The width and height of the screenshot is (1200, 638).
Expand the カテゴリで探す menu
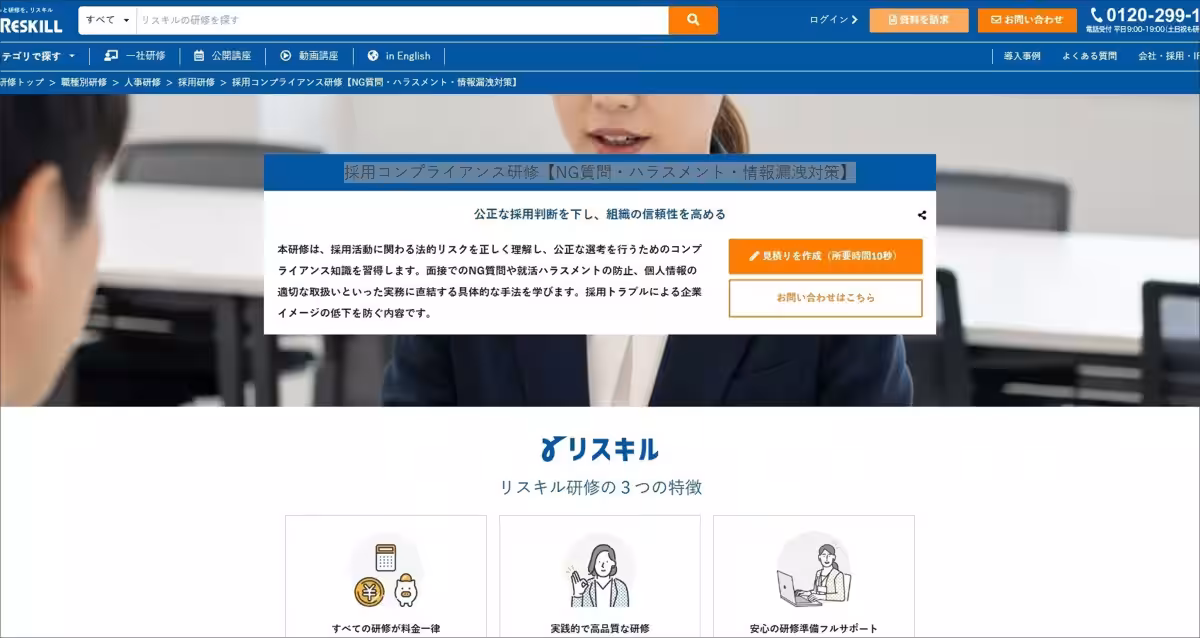pos(38,56)
